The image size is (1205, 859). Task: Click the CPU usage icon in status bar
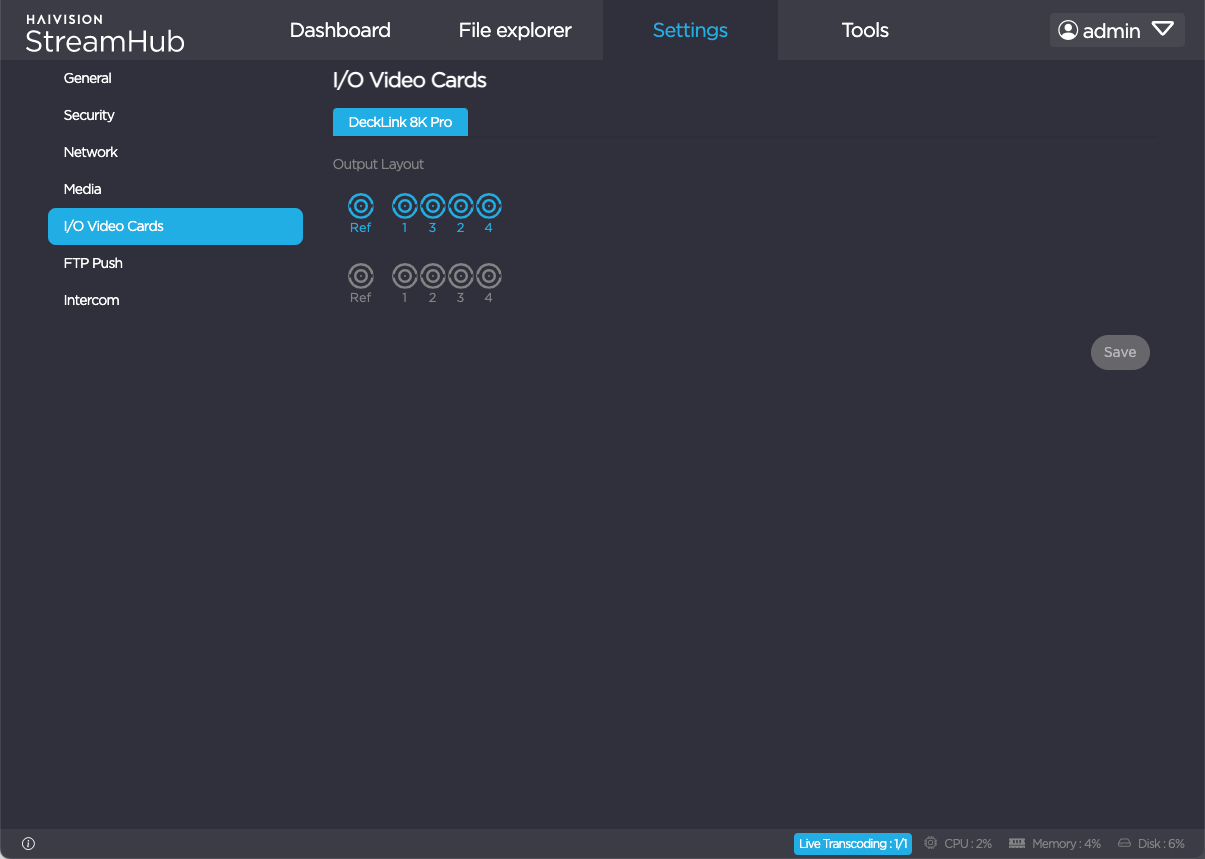(930, 843)
